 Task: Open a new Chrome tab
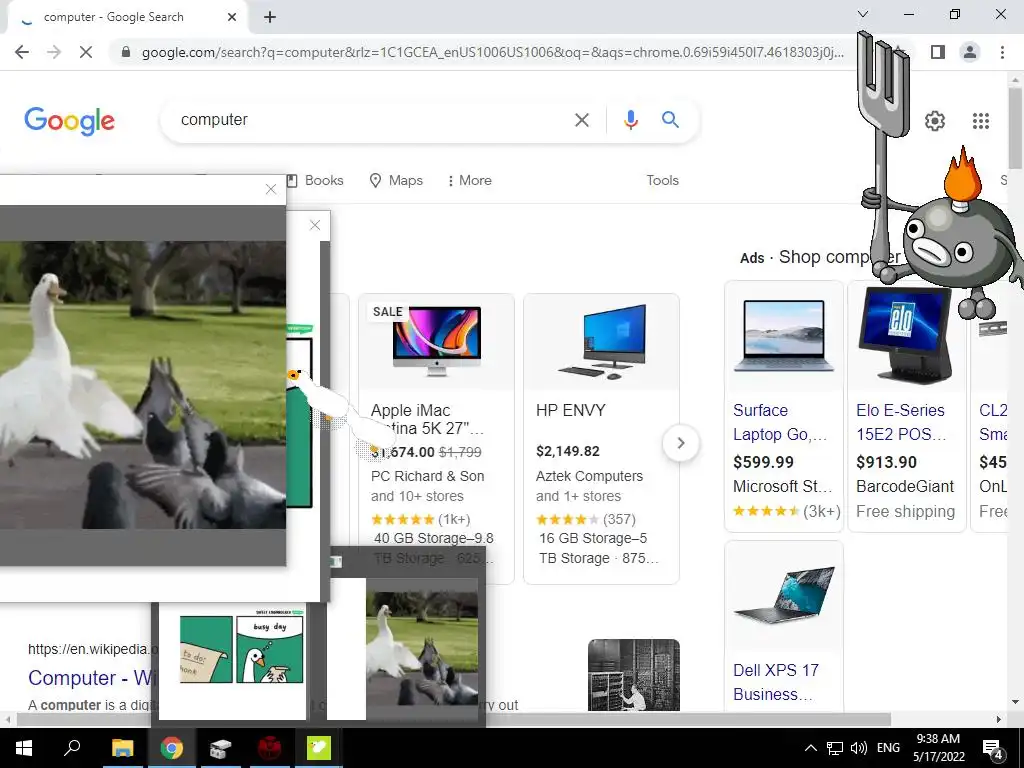point(270,17)
